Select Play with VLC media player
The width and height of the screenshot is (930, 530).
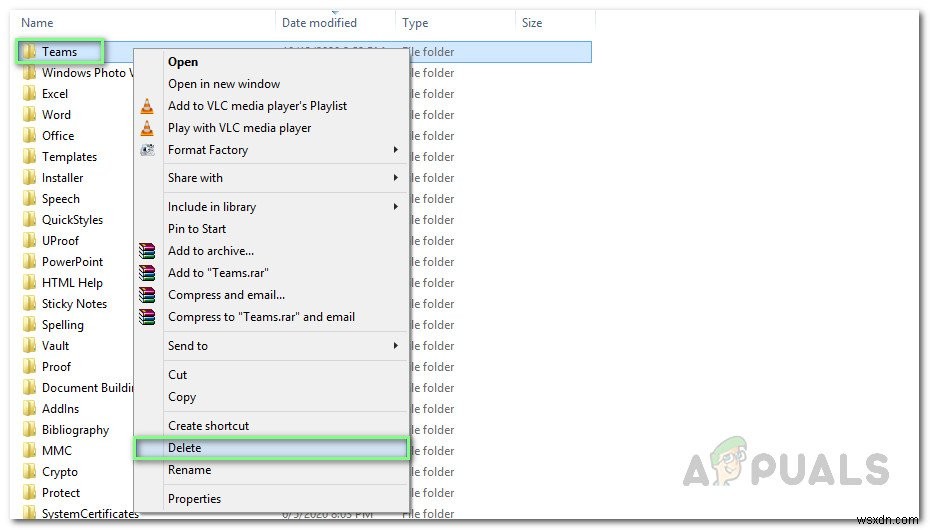[x=239, y=128]
